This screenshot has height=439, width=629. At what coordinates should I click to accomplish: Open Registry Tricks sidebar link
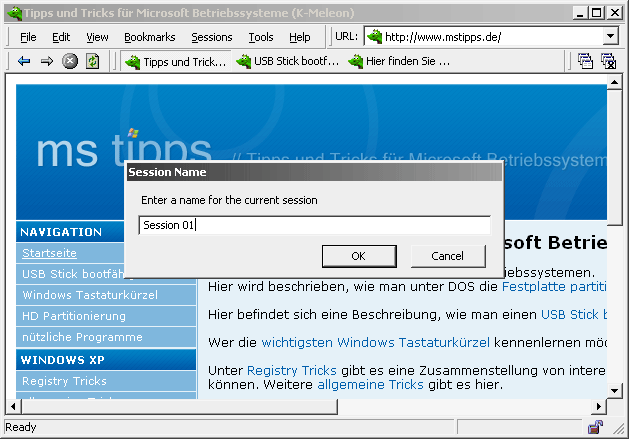(64, 381)
